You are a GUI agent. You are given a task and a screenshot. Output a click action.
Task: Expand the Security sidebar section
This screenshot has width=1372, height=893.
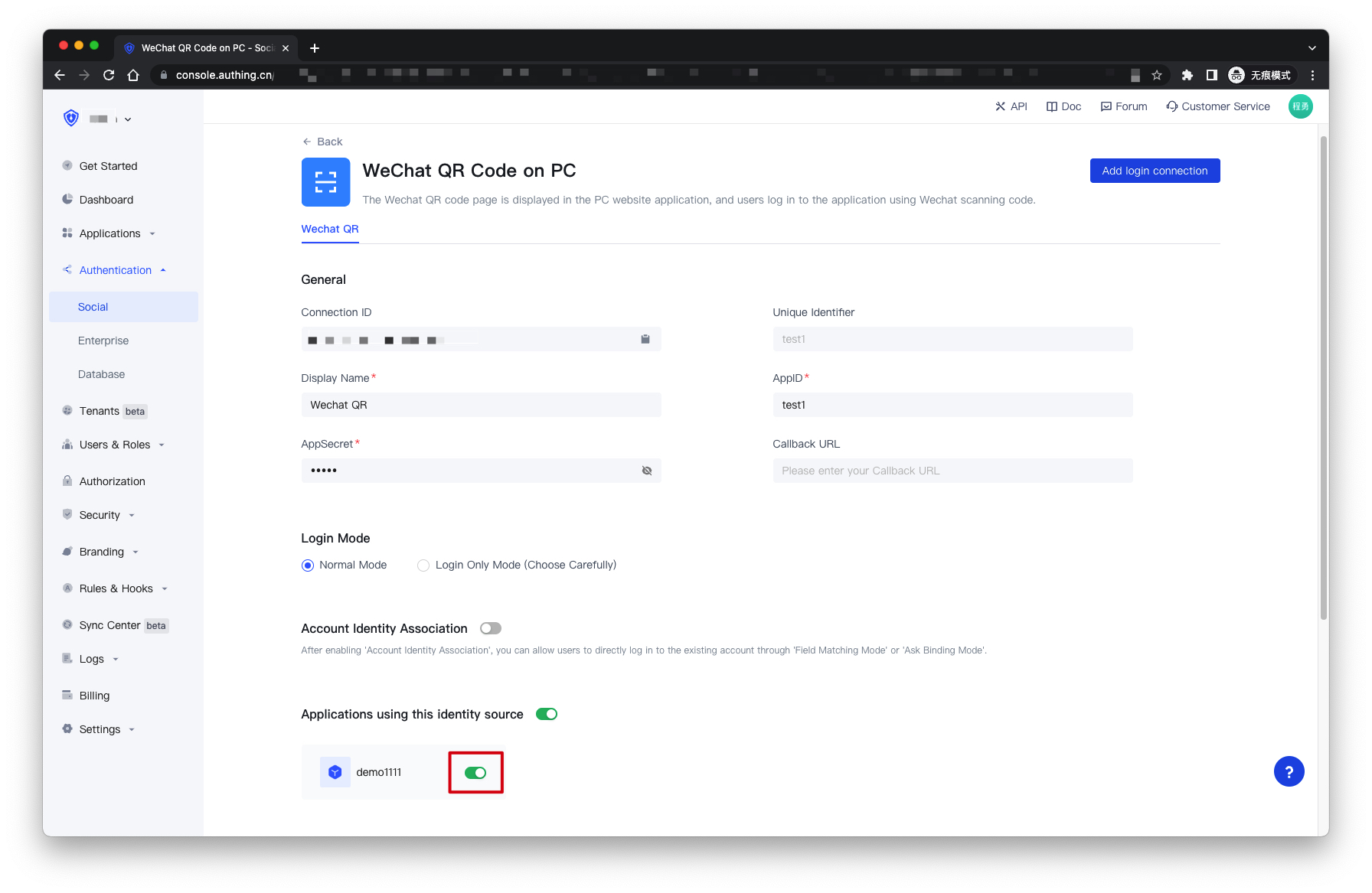(x=100, y=515)
